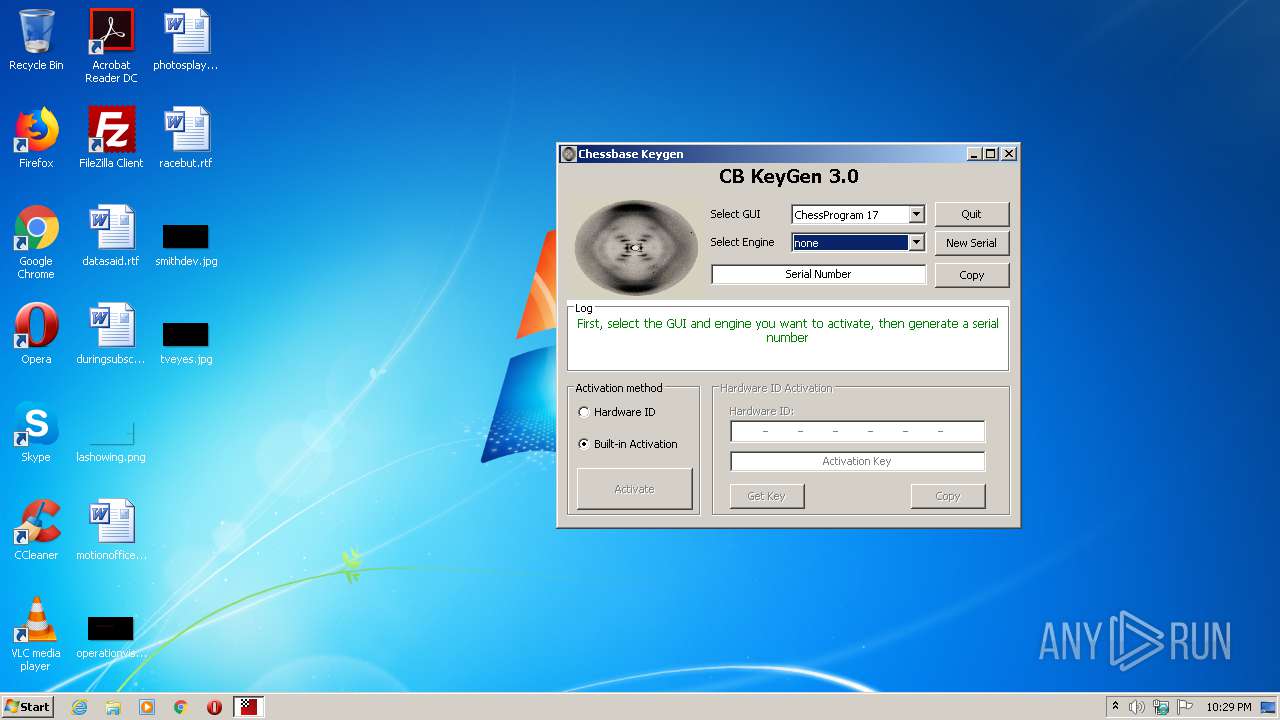Viewport: 1280px width, 720px height.
Task: Open Internet Explorer in taskbar
Action: pyautogui.click(x=79, y=707)
